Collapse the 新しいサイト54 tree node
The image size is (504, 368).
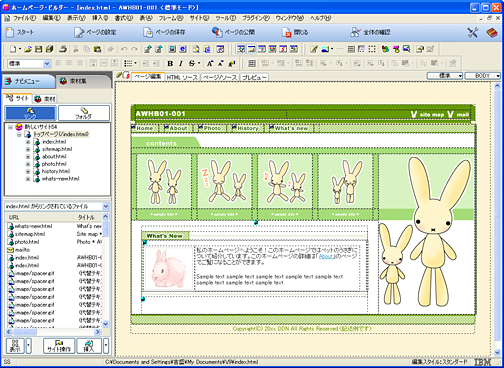point(11,127)
